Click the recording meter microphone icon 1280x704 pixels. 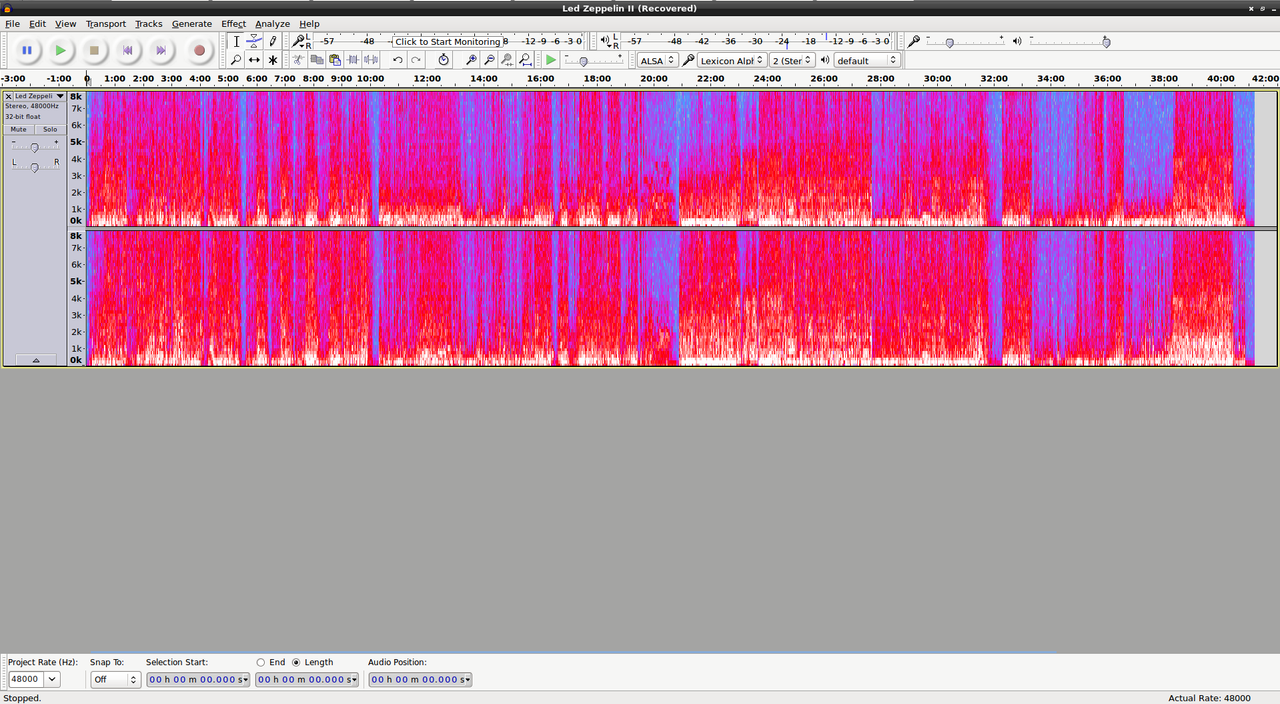(x=300, y=41)
